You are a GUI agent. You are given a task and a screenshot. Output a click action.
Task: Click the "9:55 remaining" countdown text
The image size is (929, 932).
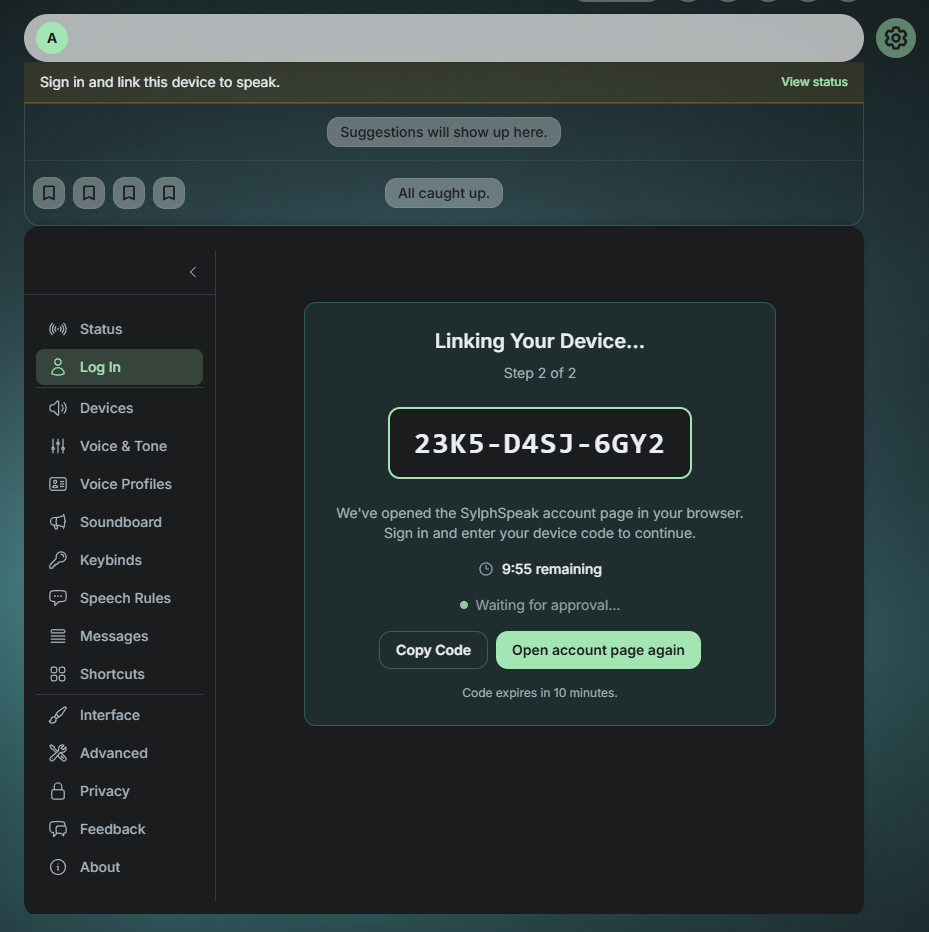[552, 569]
